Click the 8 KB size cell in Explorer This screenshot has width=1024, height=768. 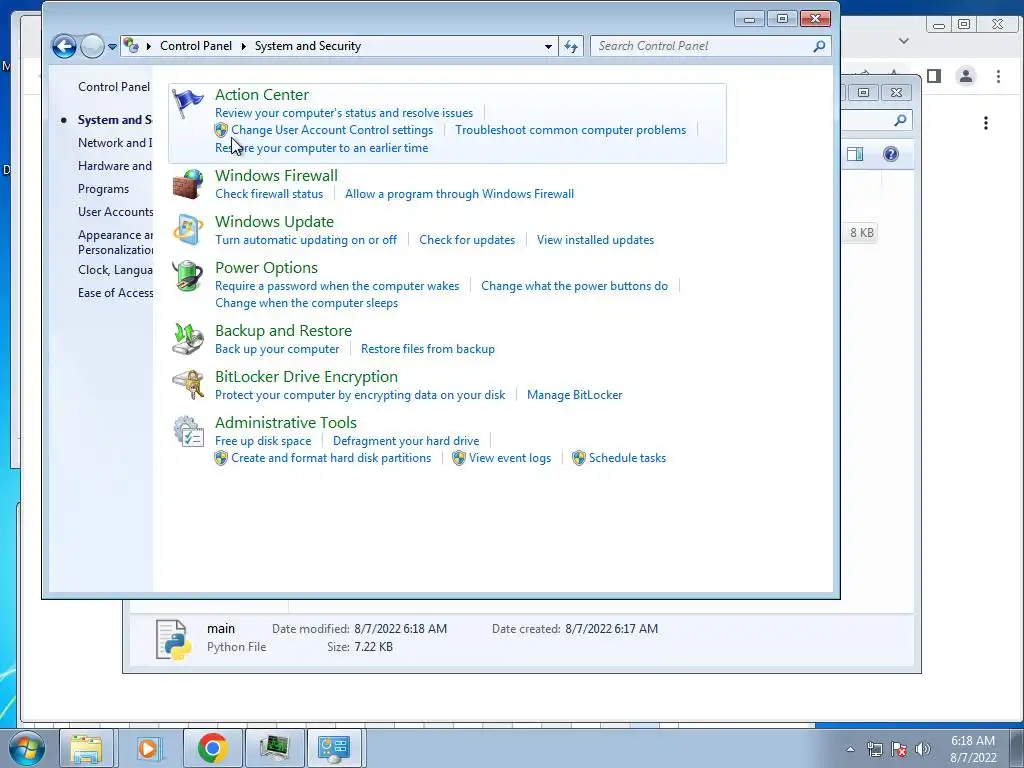[861, 232]
